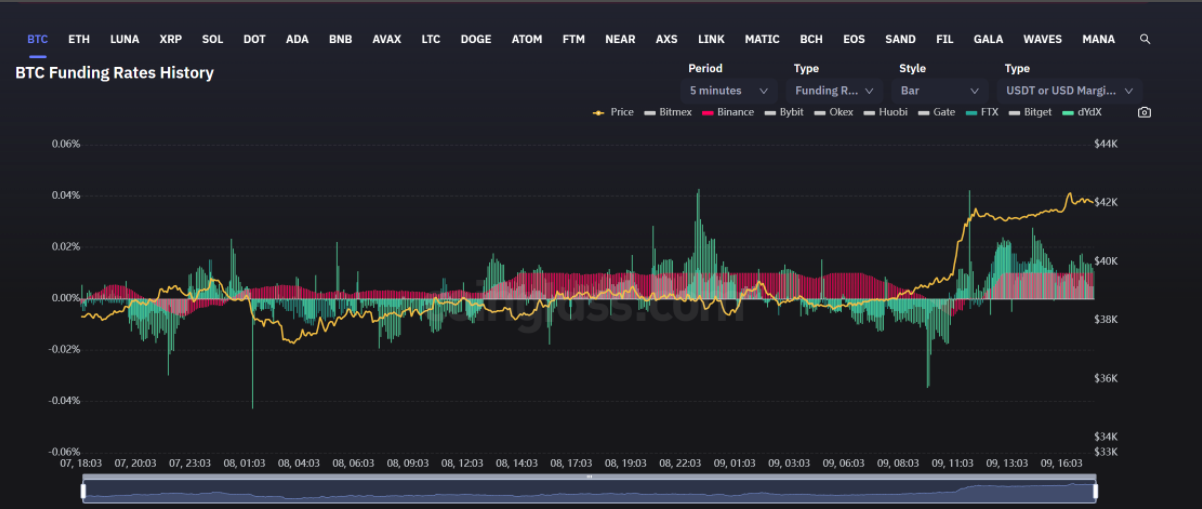Click the 09, 16:03 time axis label

coord(1062,463)
